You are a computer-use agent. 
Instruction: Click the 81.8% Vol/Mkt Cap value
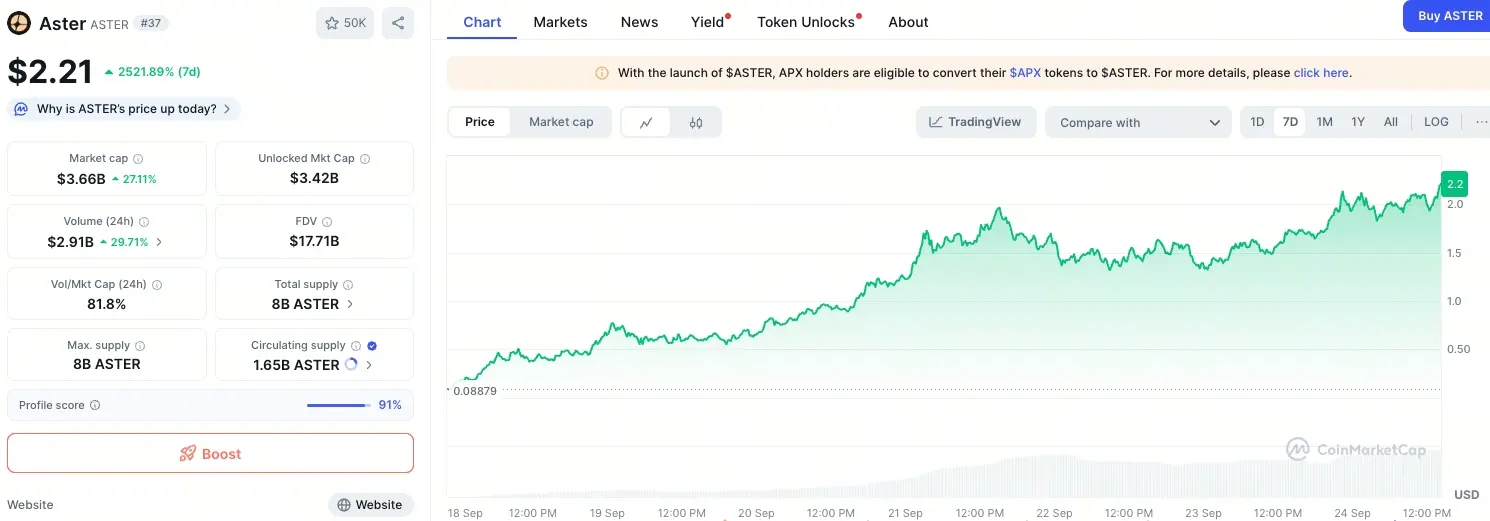coord(107,304)
